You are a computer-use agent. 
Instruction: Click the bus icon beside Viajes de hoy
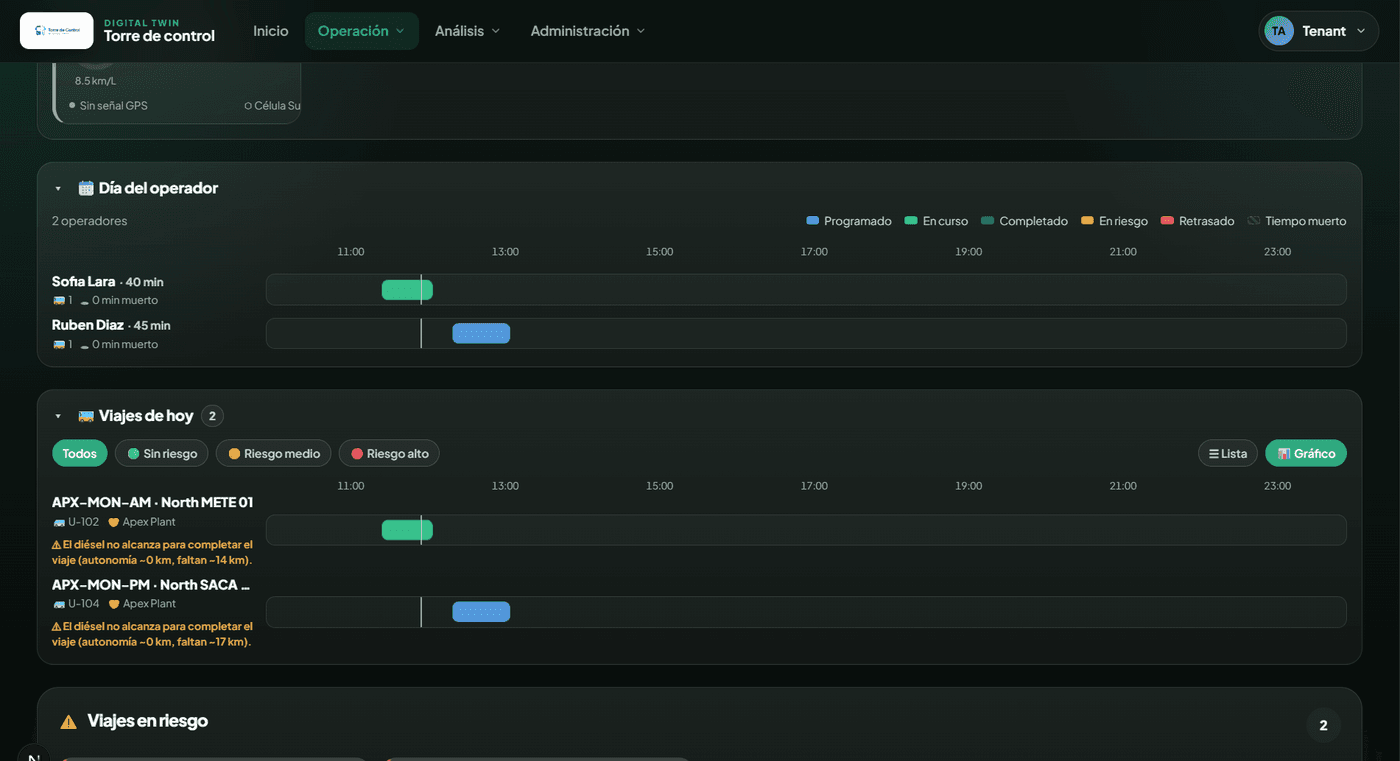(x=86, y=416)
